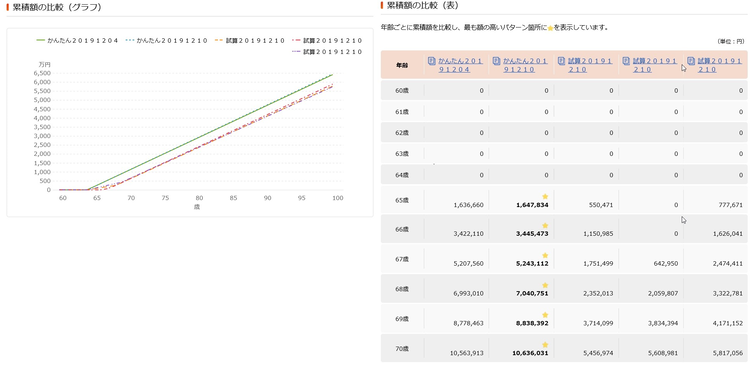Click the cell value 3,422,110
This screenshot has height=366, width=750.
(468, 234)
